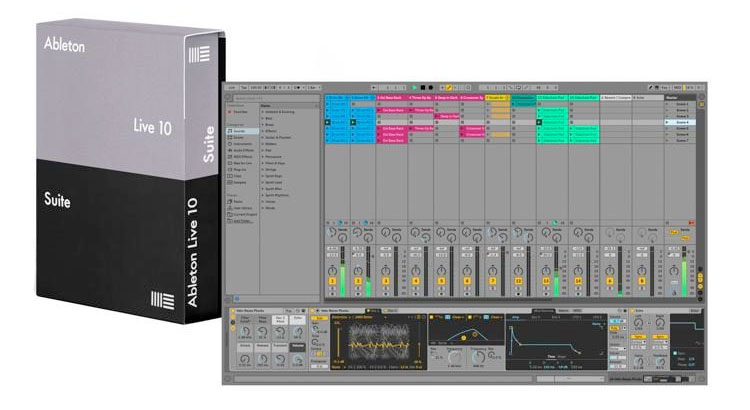Click the Tap tempo button
Screen dimensions: 750x410
[x=243, y=88]
